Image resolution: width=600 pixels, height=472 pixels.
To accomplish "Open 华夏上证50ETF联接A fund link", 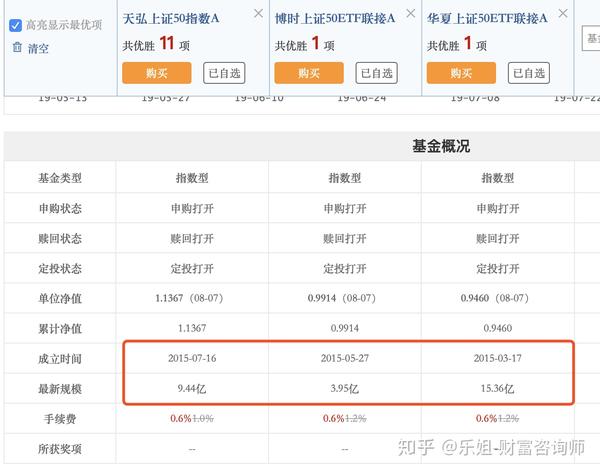I will pos(487,18).
